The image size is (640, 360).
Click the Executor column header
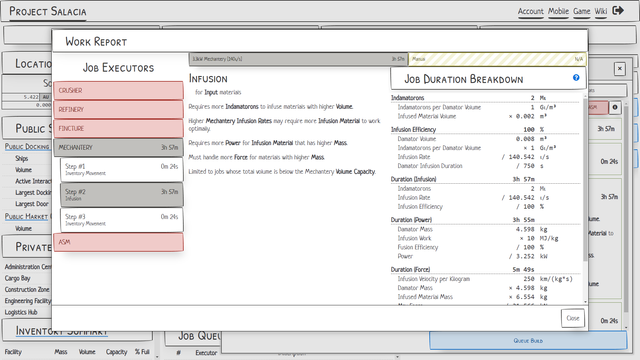[206, 353]
